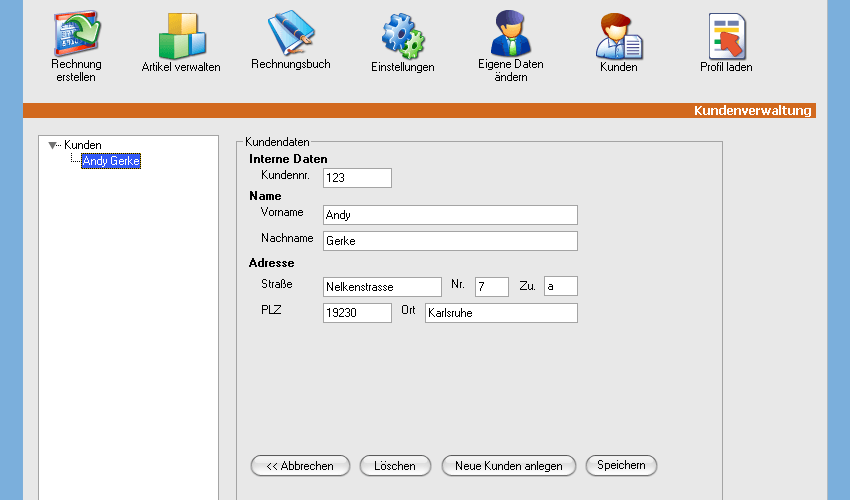
Task: Click the Interne Daten heading
Action: click(x=288, y=159)
